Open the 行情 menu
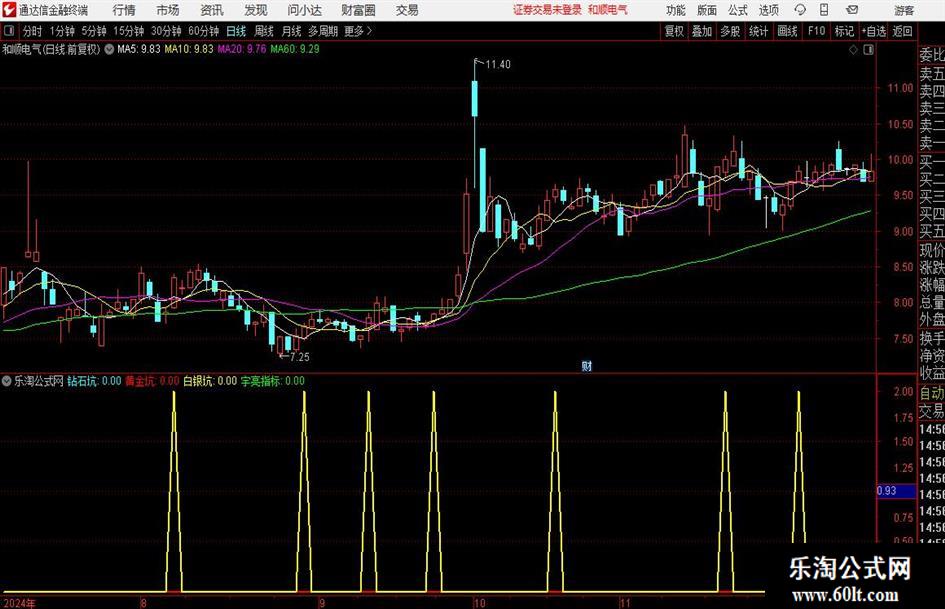Image resolution: width=945 pixels, height=609 pixels. pyautogui.click(x=124, y=10)
